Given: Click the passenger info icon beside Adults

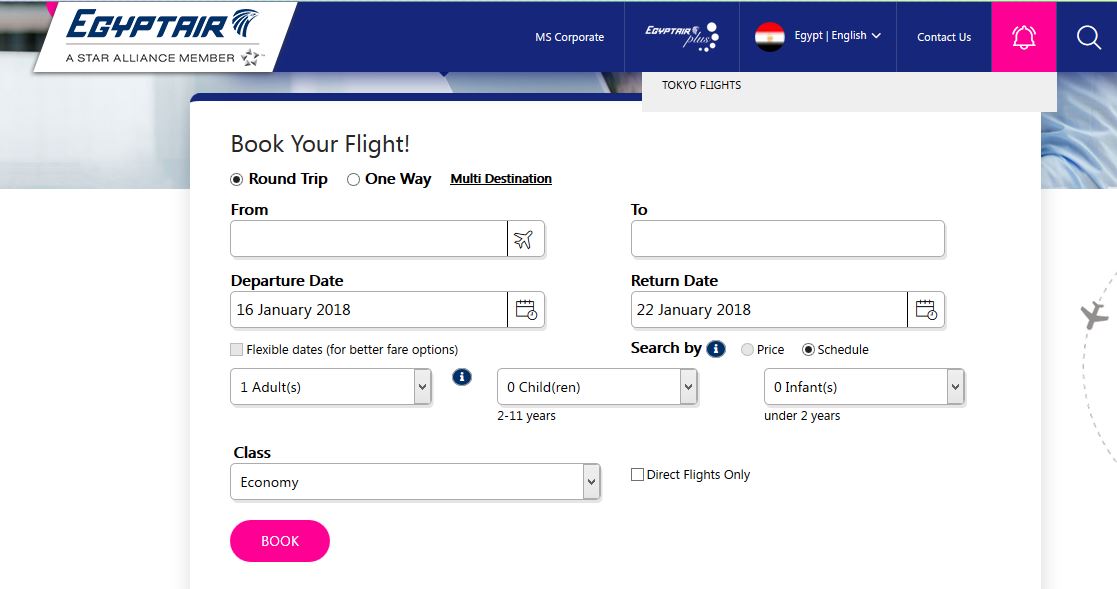Looking at the screenshot, I should pyautogui.click(x=462, y=377).
